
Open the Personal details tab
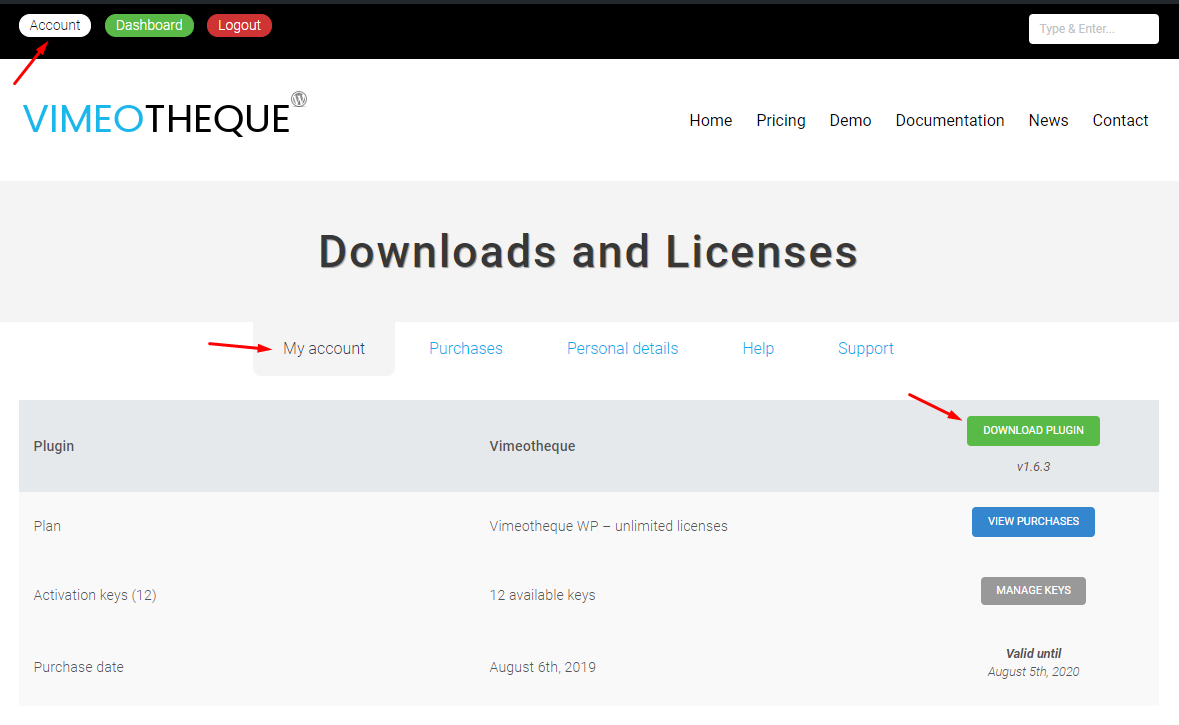[622, 348]
